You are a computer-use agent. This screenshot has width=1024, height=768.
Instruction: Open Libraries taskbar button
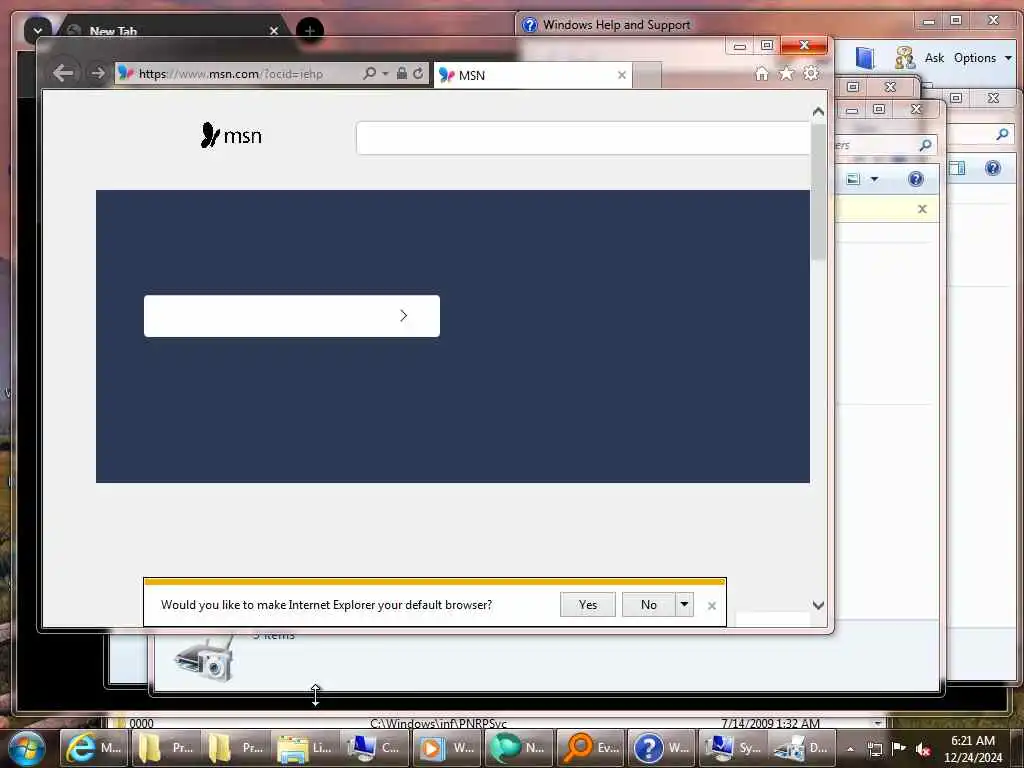coord(306,748)
